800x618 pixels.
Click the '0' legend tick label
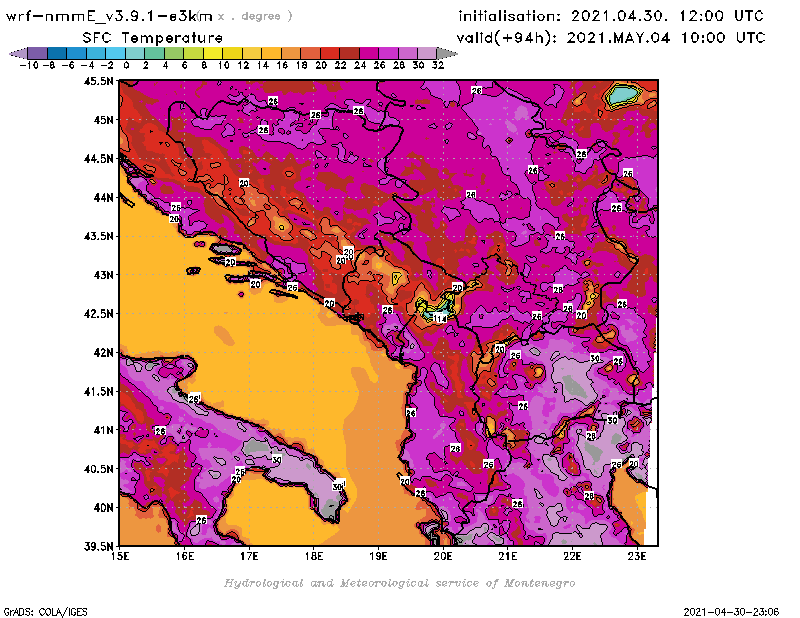tap(126, 66)
